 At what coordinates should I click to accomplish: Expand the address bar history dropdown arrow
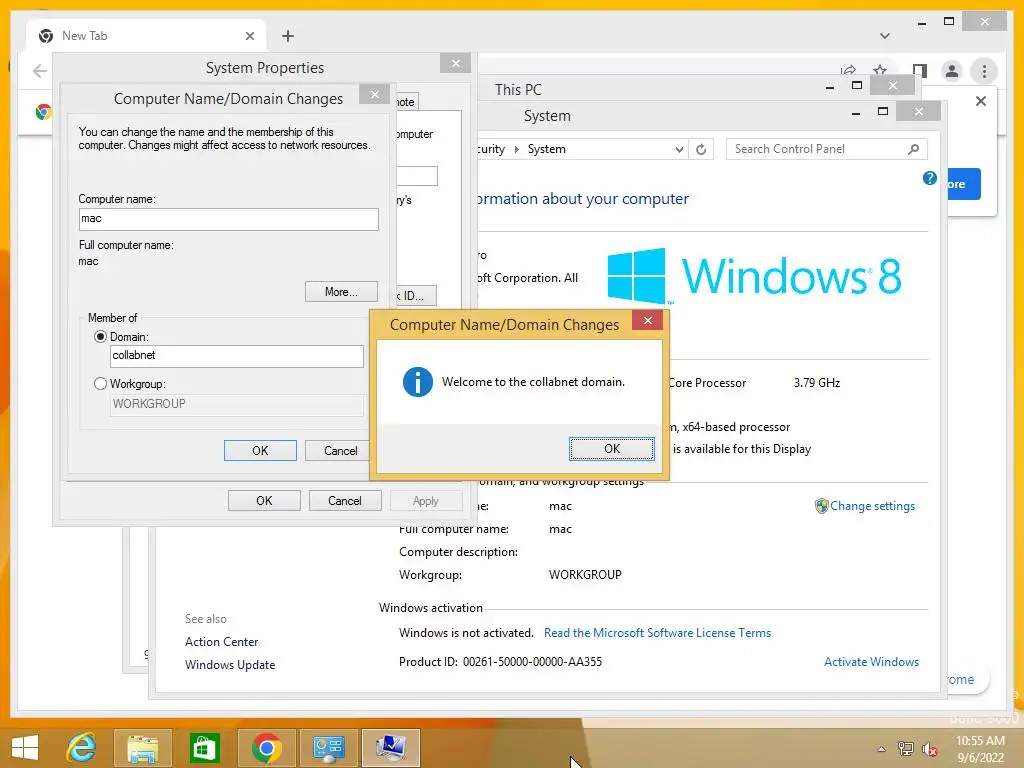tap(679, 150)
